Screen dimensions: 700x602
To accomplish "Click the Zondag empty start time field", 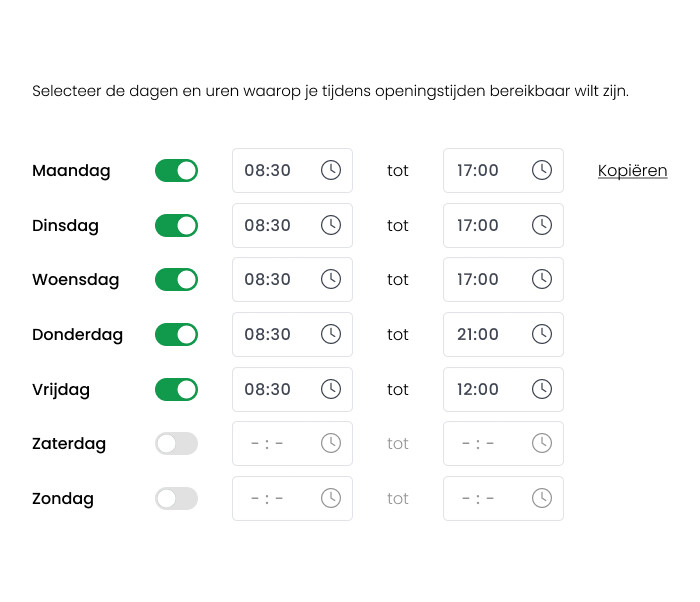I will pos(269,498).
